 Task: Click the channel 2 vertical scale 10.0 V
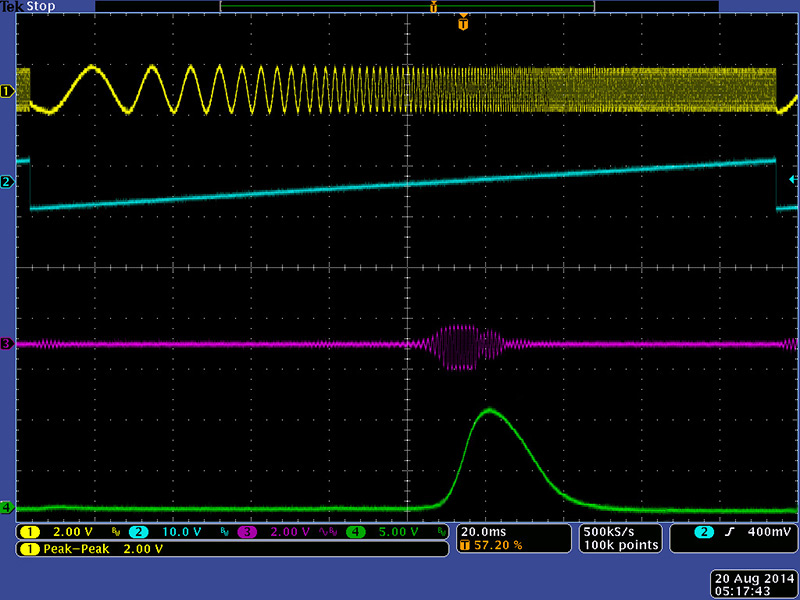pos(182,532)
